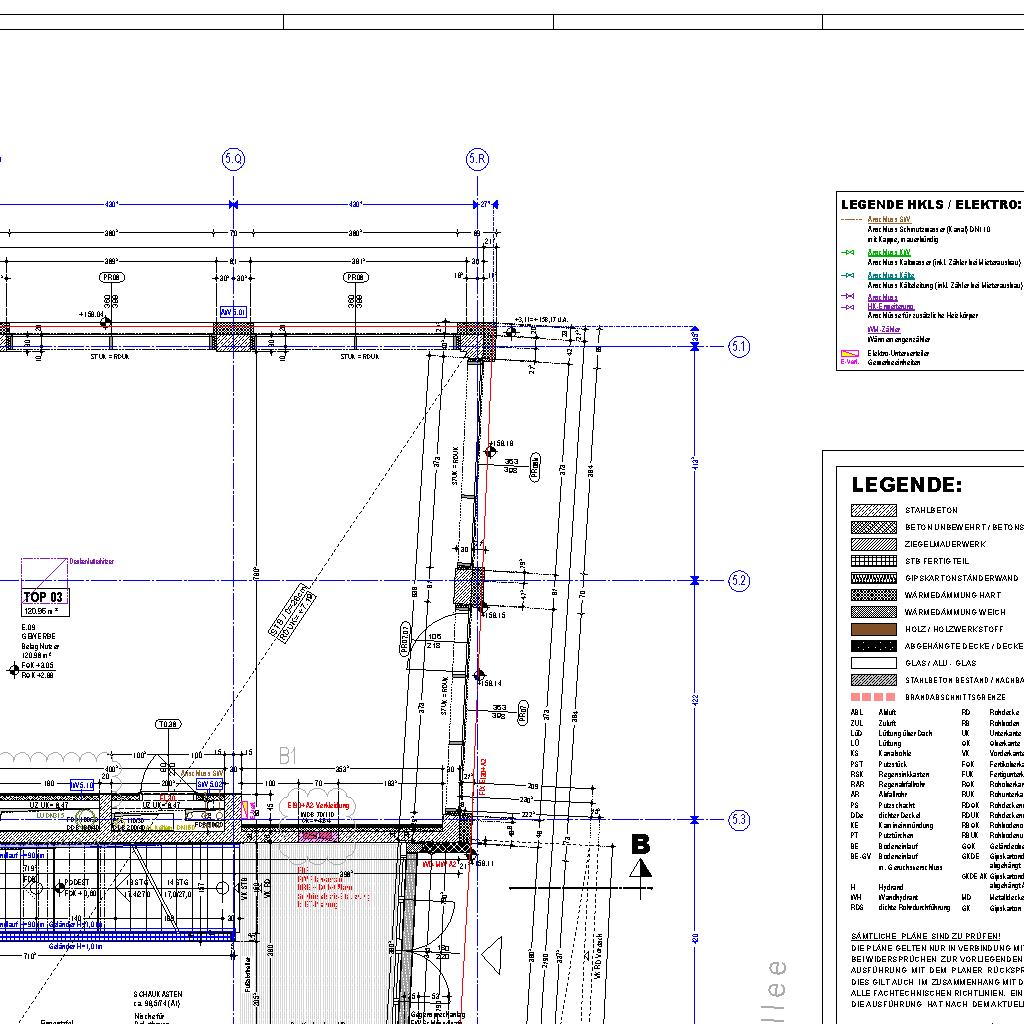Select grid axis marker 5.1
The width and height of the screenshot is (1024, 1024).
[x=739, y=347]
